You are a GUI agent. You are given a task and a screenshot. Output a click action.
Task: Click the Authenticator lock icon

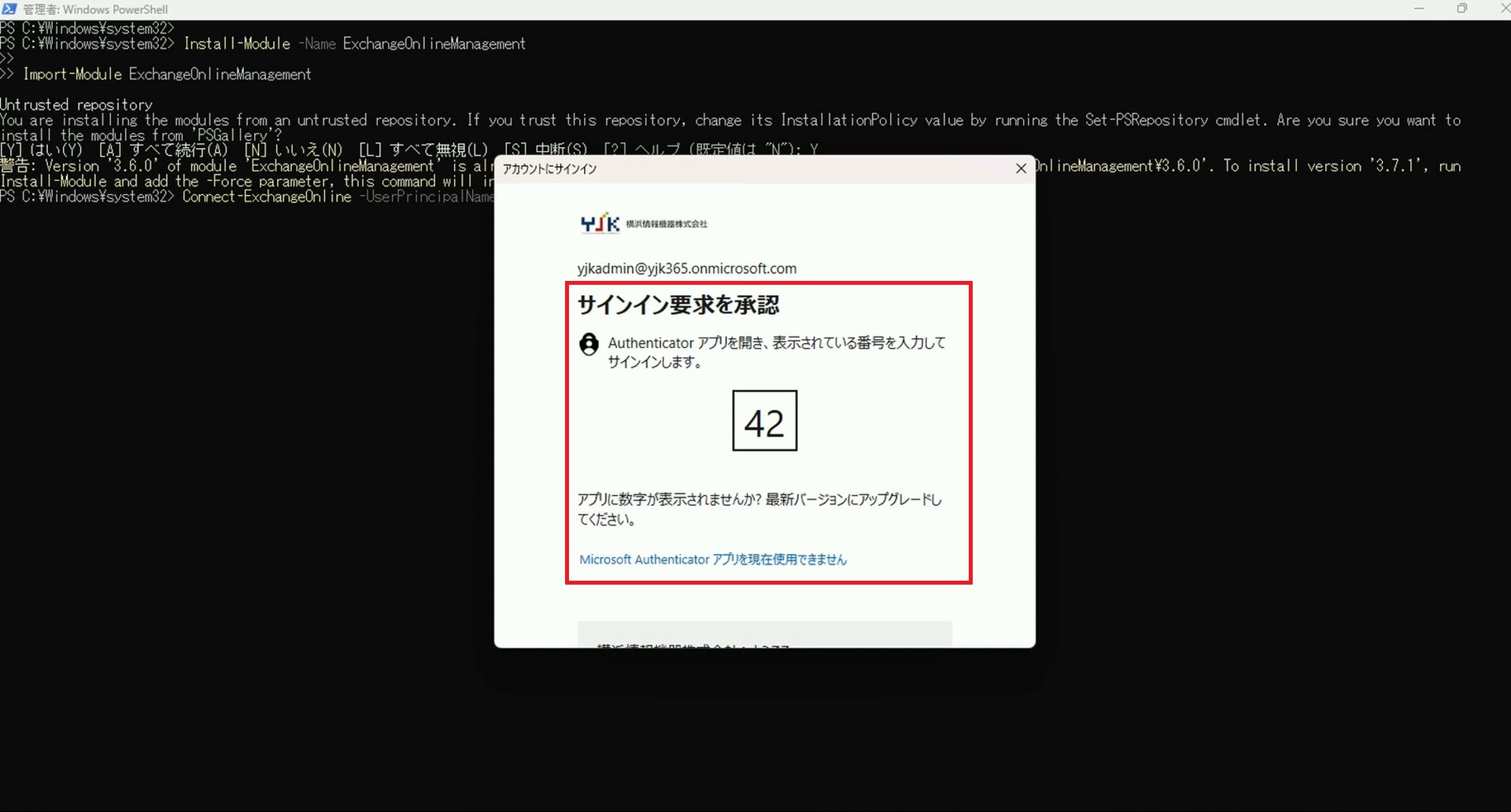point(589,345)
